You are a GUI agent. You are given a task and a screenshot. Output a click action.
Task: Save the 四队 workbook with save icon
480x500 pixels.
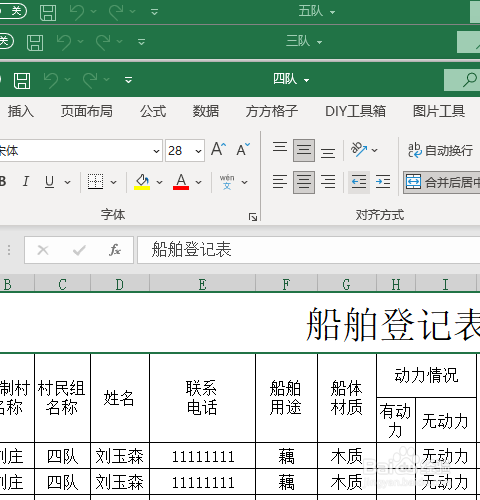(x=22, y=80)
